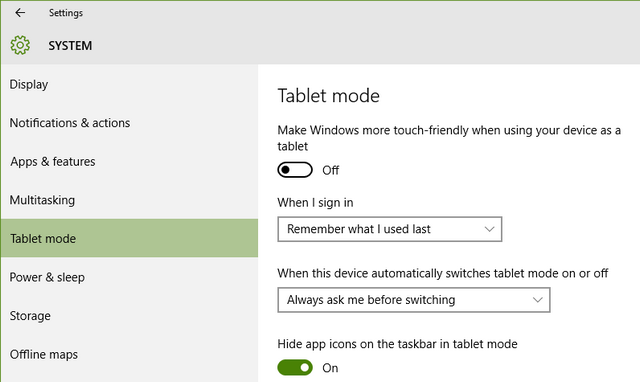Viewport: 640px width, 382px height.
Task: Open Power & sleep settings
Action: [129, 277]
